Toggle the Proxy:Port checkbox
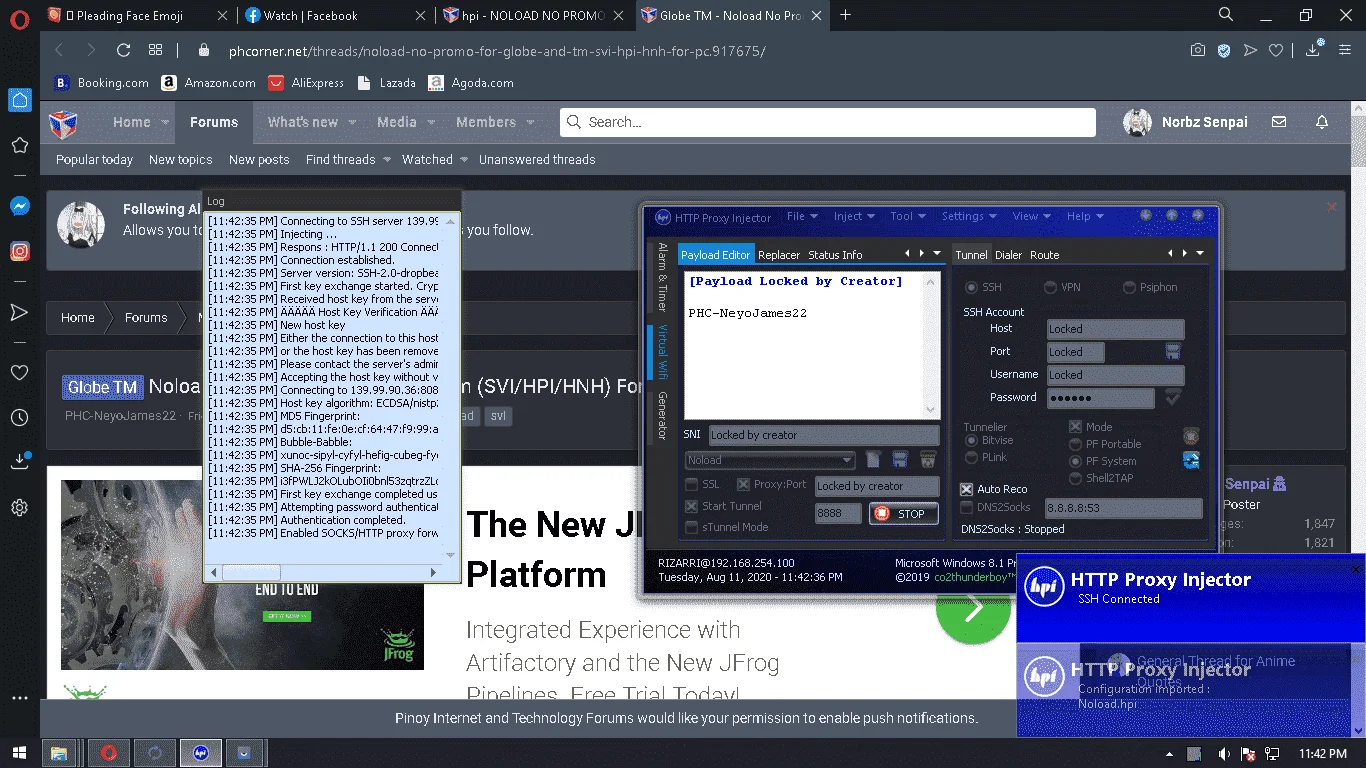The image size is (1366, 768). point(743,485)
